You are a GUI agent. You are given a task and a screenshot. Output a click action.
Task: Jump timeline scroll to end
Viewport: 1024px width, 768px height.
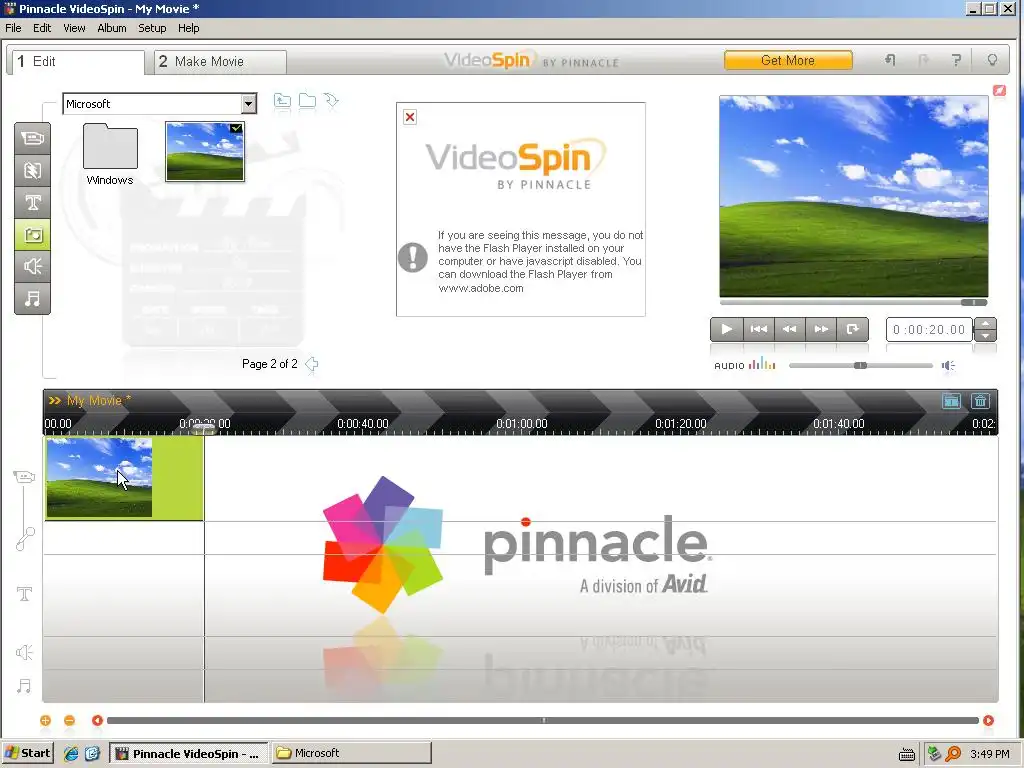(x=988, y=720)
